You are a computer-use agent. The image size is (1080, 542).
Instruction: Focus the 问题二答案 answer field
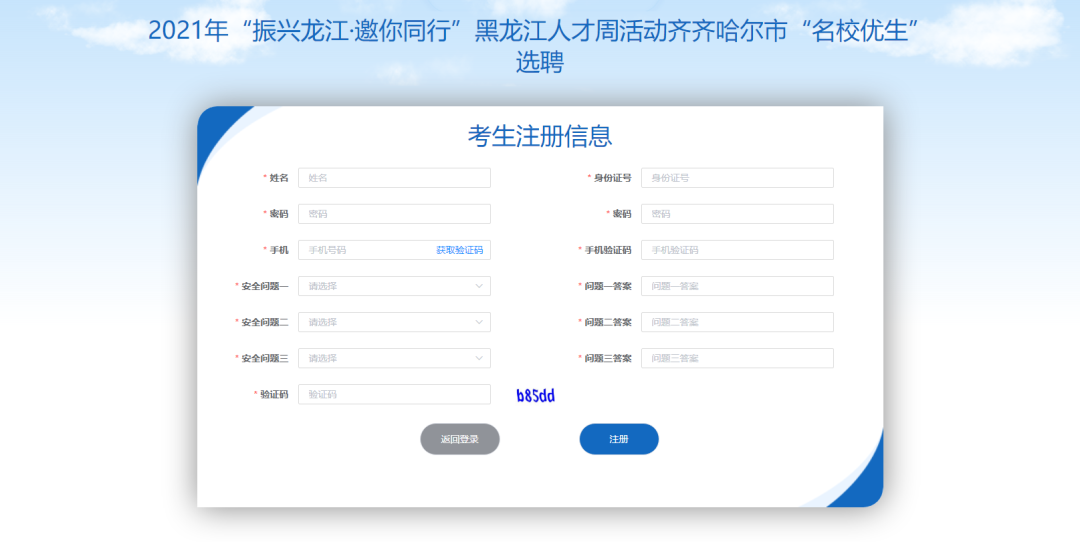[737, 322]
